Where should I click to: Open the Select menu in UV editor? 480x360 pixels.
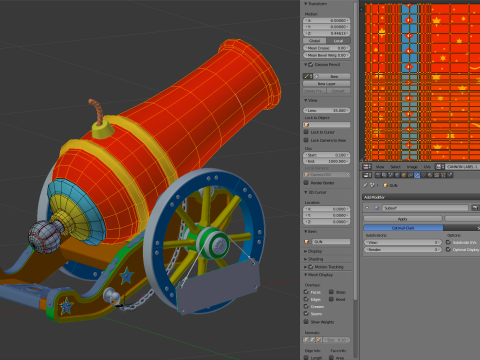tap(395, 167)
